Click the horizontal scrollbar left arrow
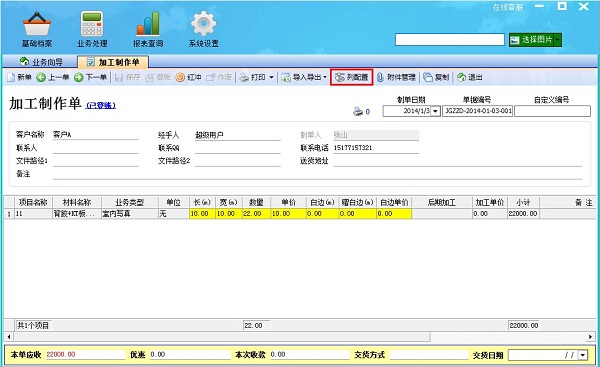The image size is (600, 367). point(9,337)
